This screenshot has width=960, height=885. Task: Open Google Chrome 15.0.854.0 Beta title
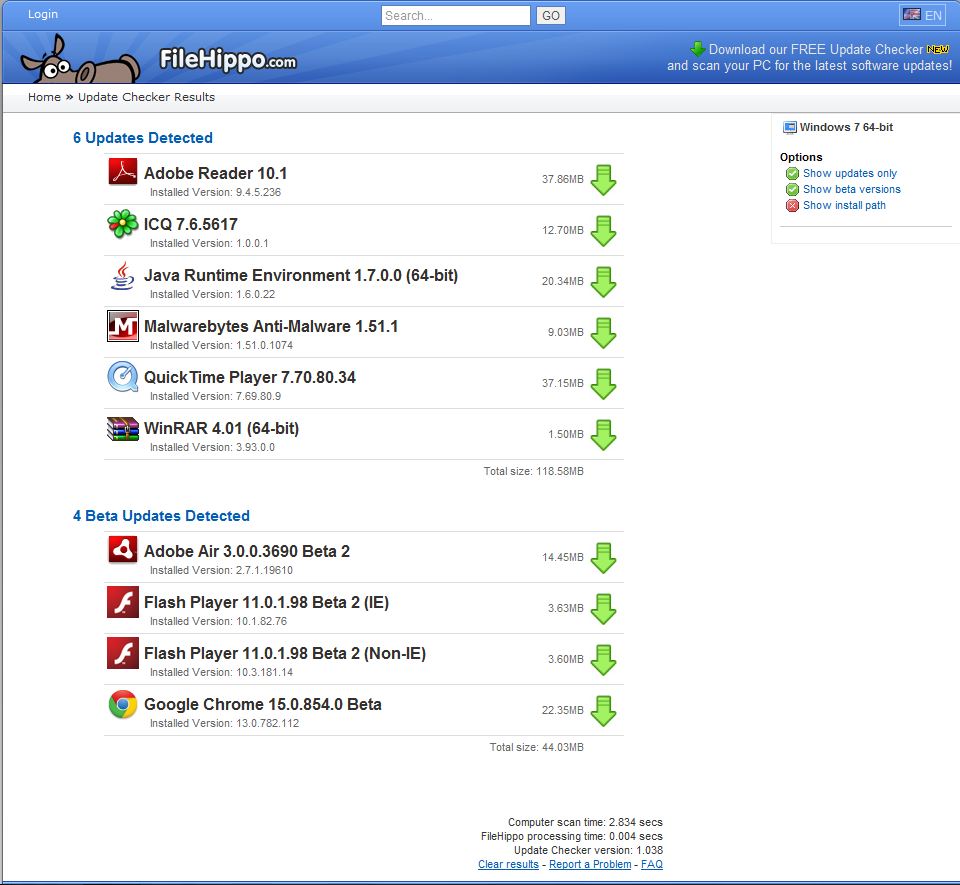263,704
